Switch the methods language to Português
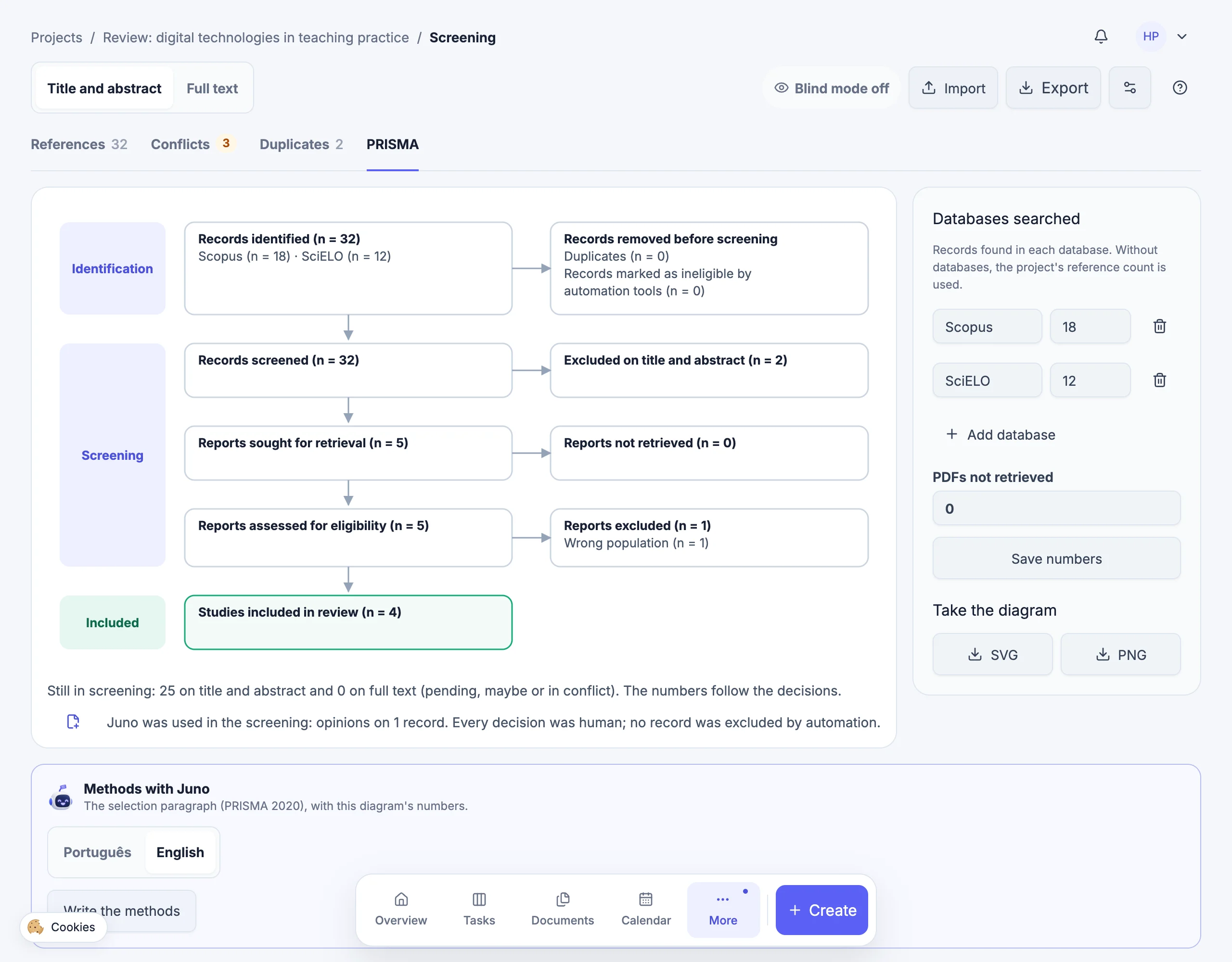The height and width of the screenshot is (962, 1232). click(x=97, y=852)
